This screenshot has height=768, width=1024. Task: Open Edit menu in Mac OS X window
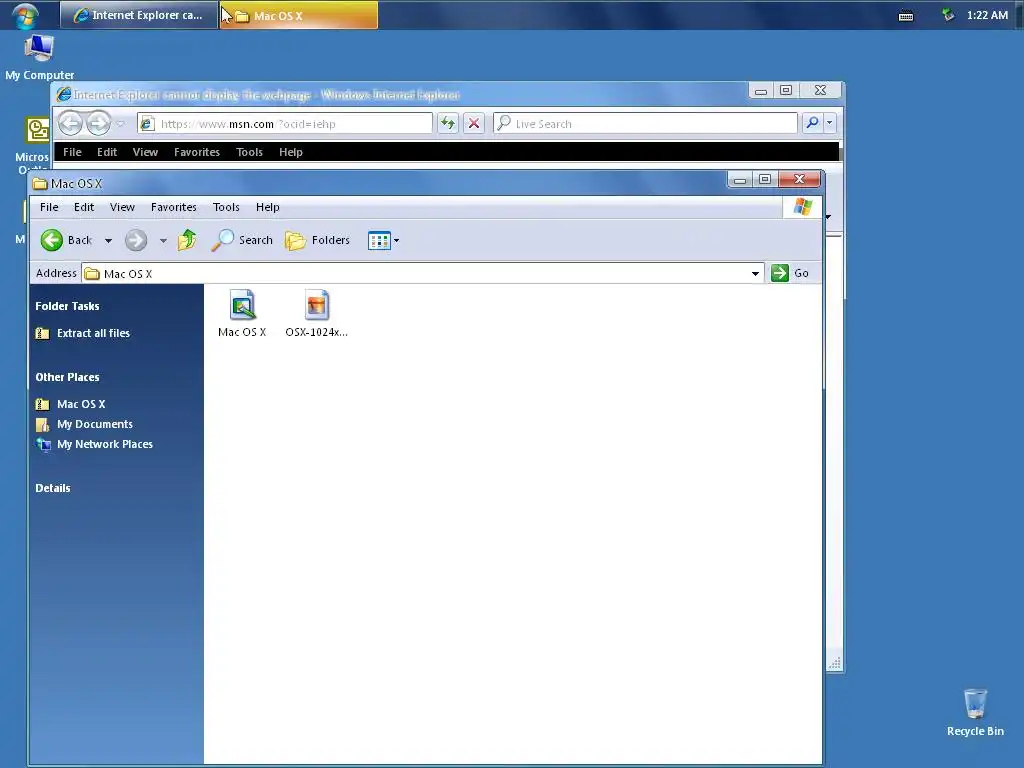(84, 207)
